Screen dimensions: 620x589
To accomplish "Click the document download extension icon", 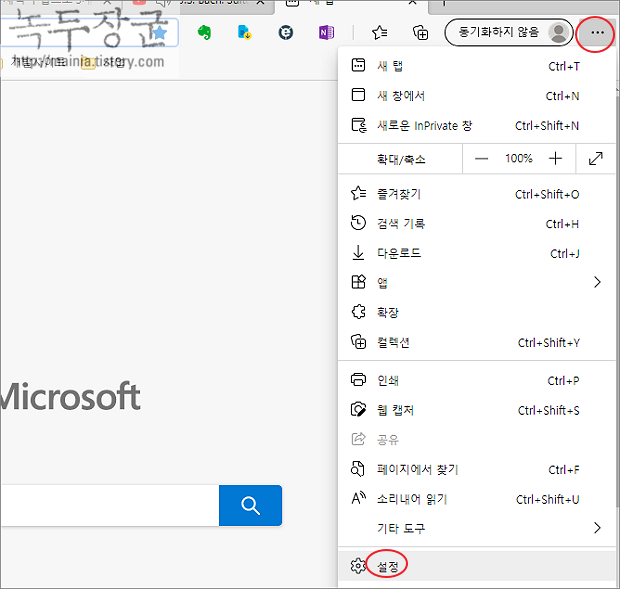I will 245,33.
